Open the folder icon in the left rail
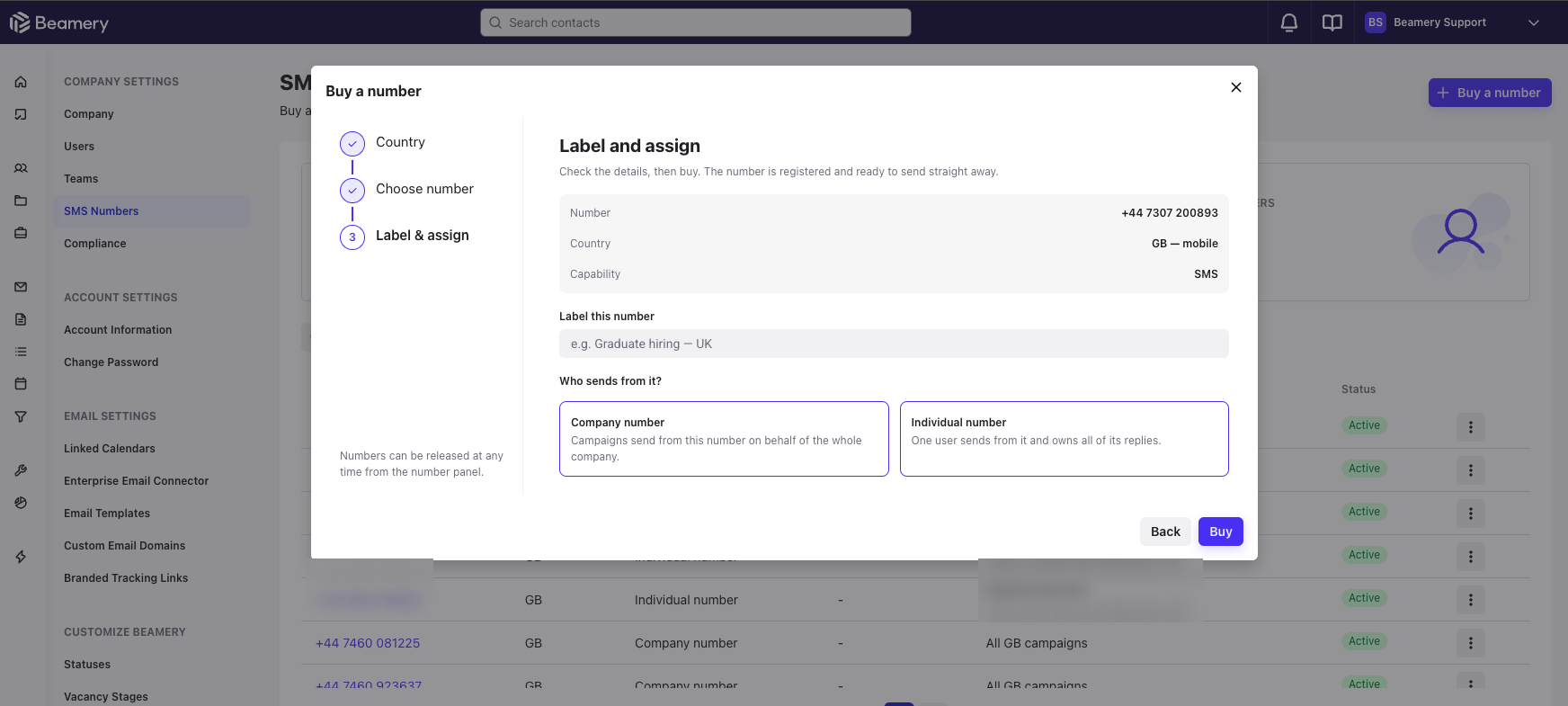Image resolution: width=1568 pixels, height=706 pixels. [x=21, y=201]
